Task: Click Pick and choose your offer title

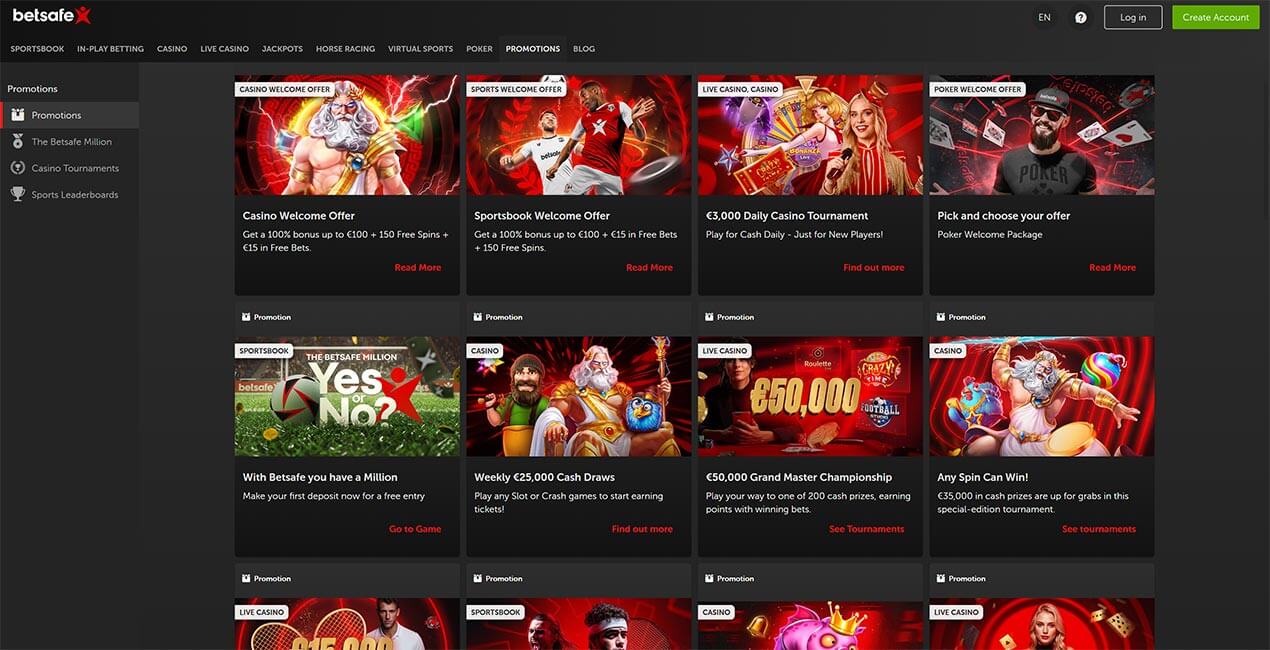Action: pyautogui.click(x=1004, y=216)
